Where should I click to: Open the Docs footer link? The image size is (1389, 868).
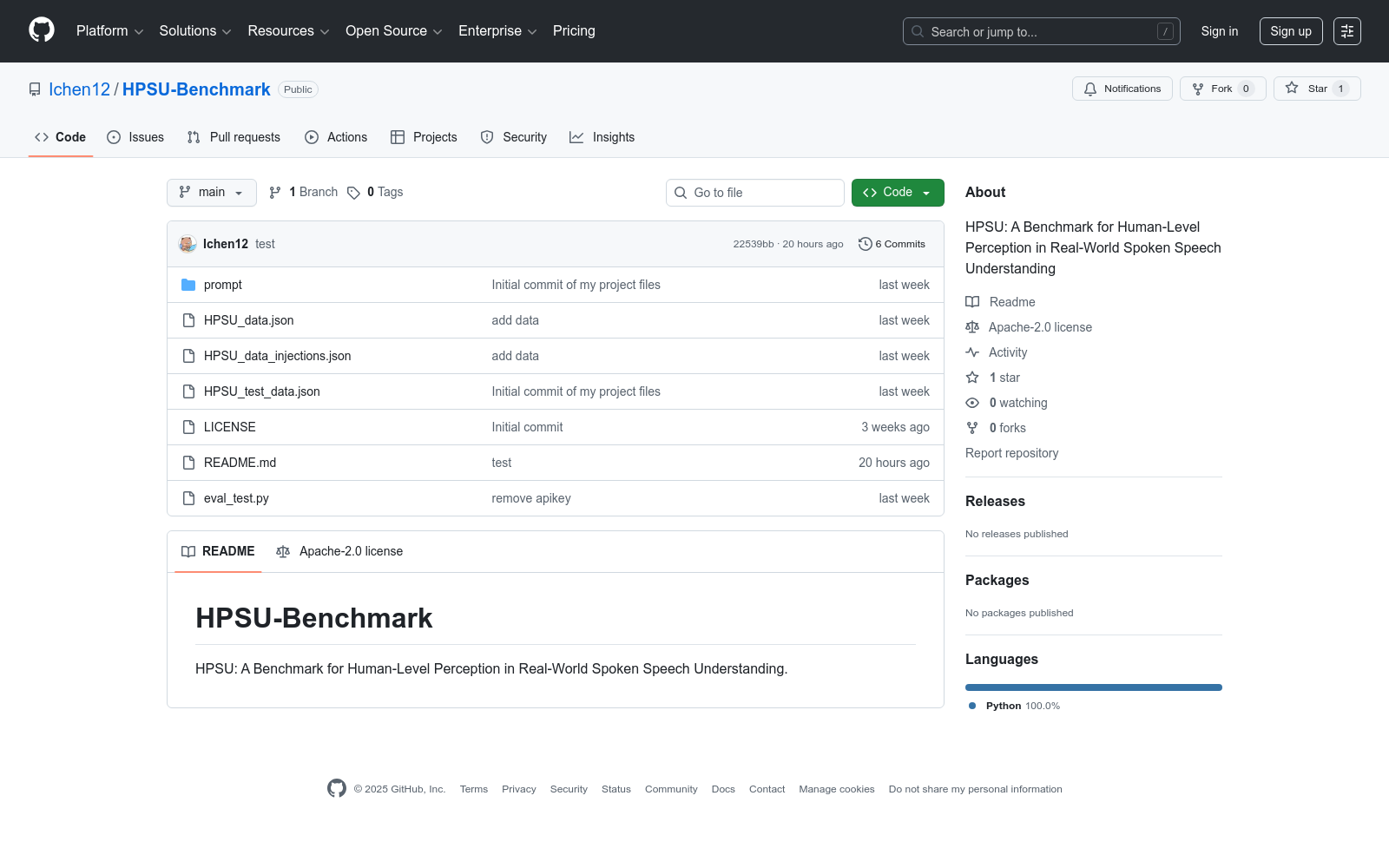pos(723,789)
